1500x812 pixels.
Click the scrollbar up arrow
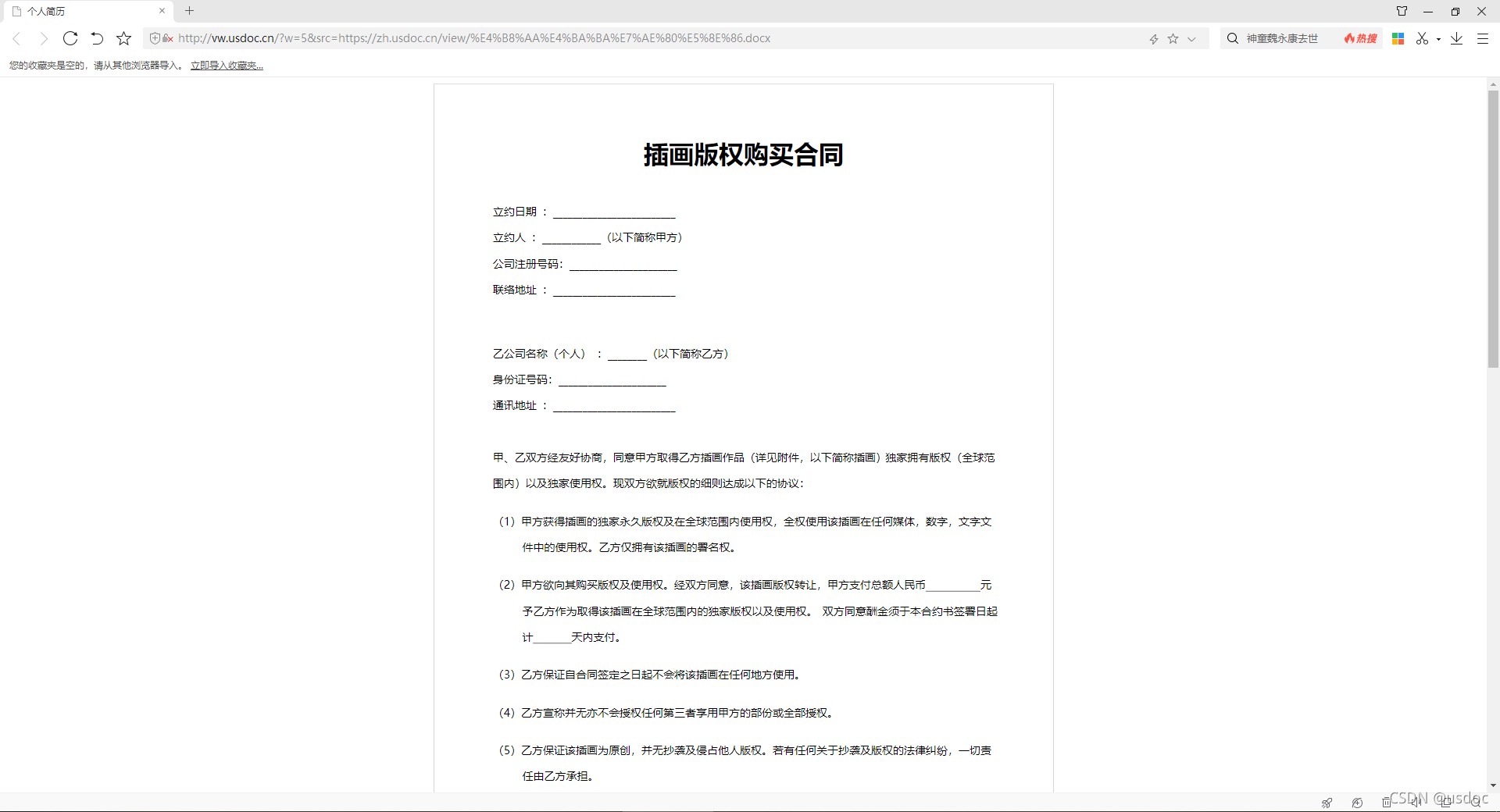[1493, 84]
